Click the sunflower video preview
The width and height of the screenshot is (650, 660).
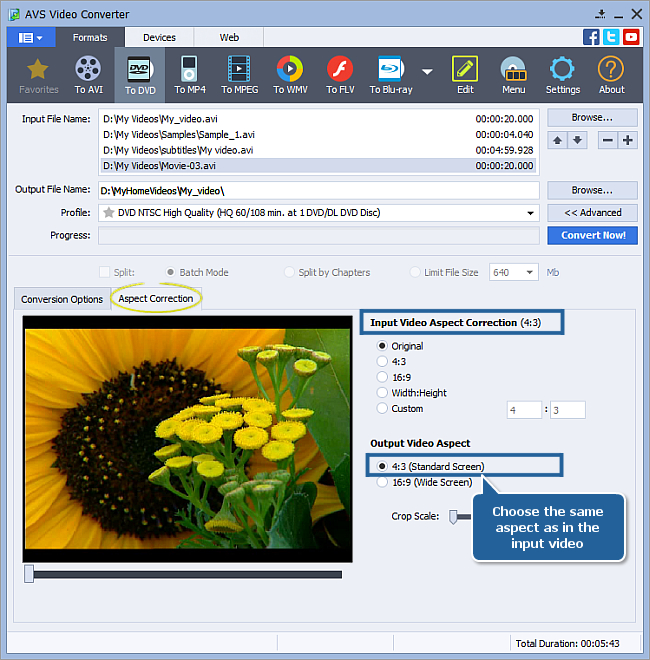[187, 439]
